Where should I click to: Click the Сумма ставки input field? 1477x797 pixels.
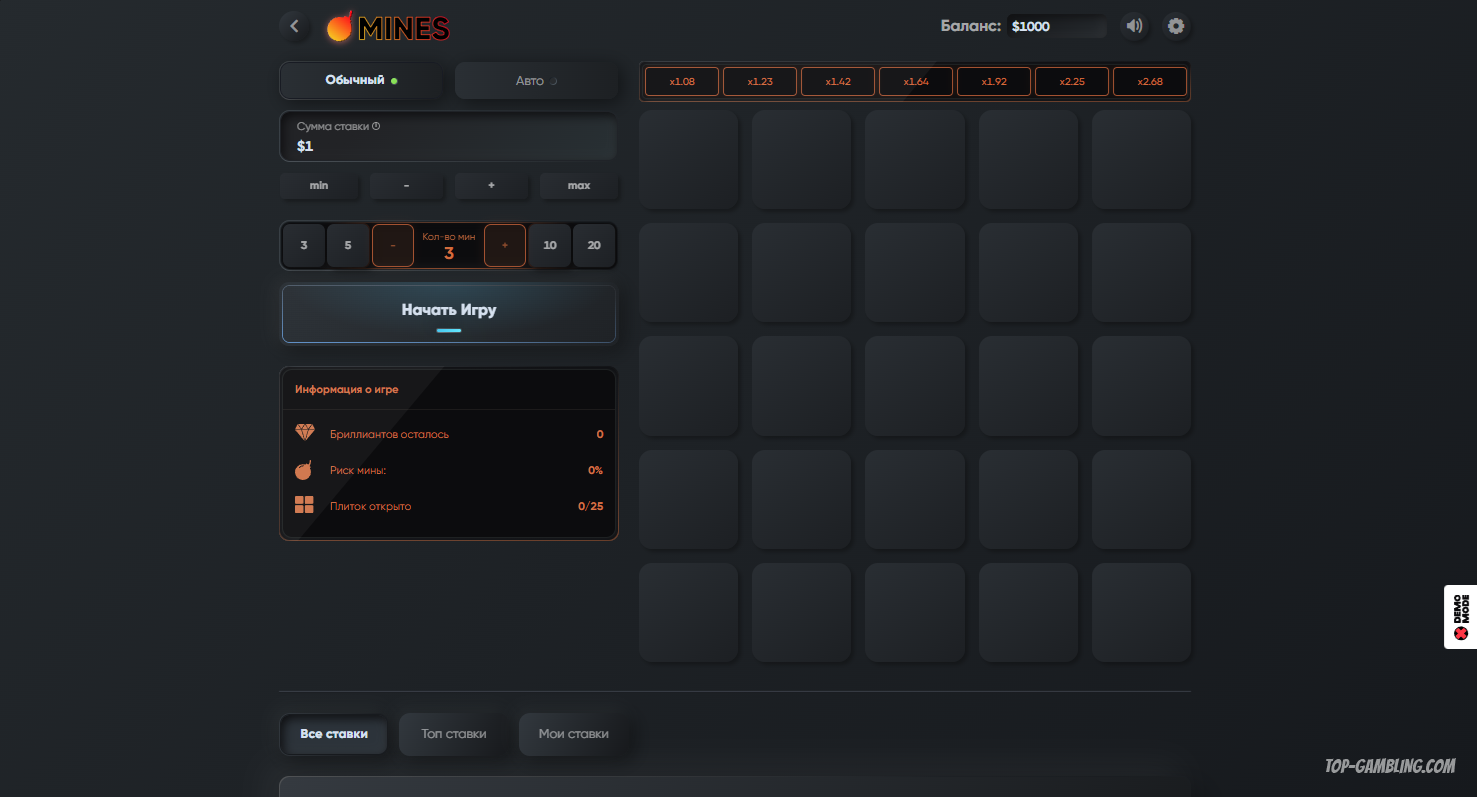click(x=449, y=137)
